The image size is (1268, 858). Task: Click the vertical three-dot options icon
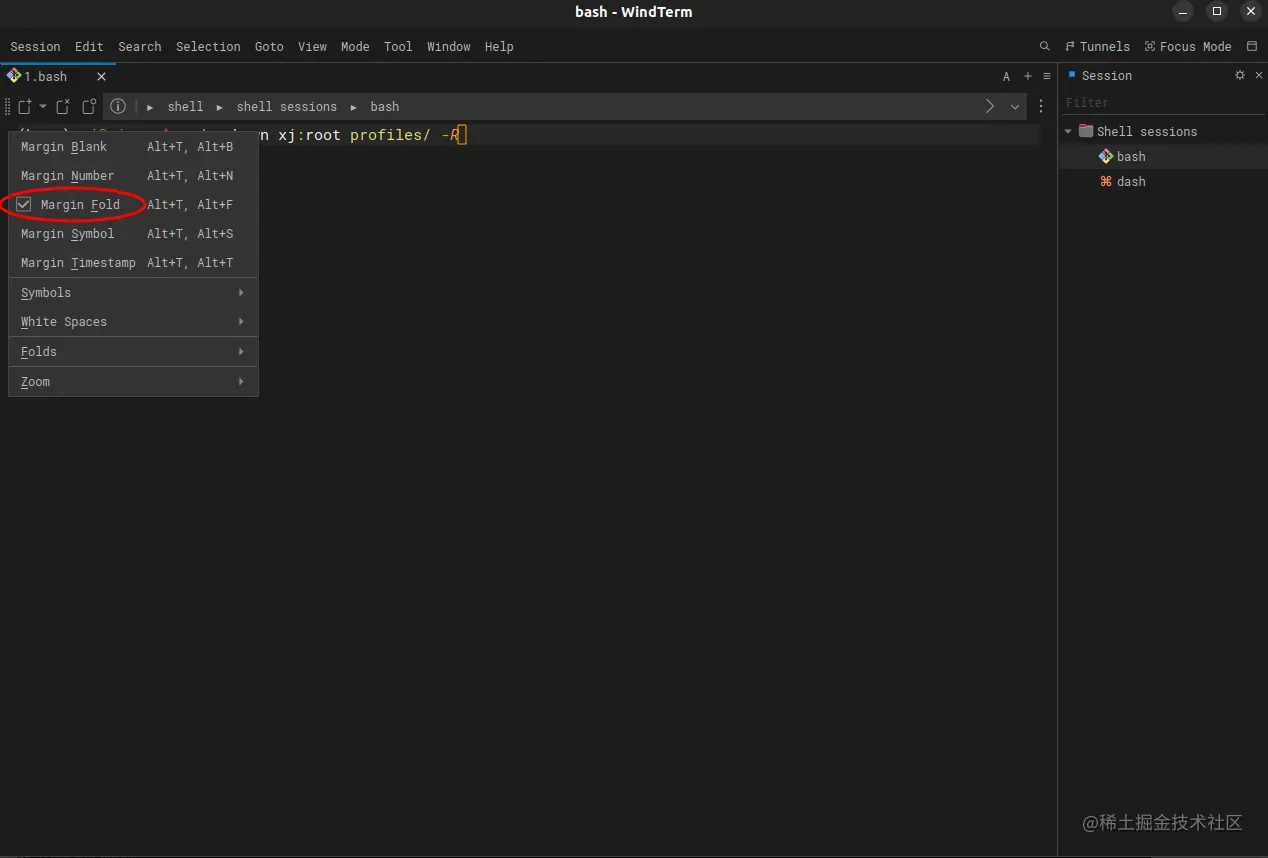click(x=1041, y=106)
